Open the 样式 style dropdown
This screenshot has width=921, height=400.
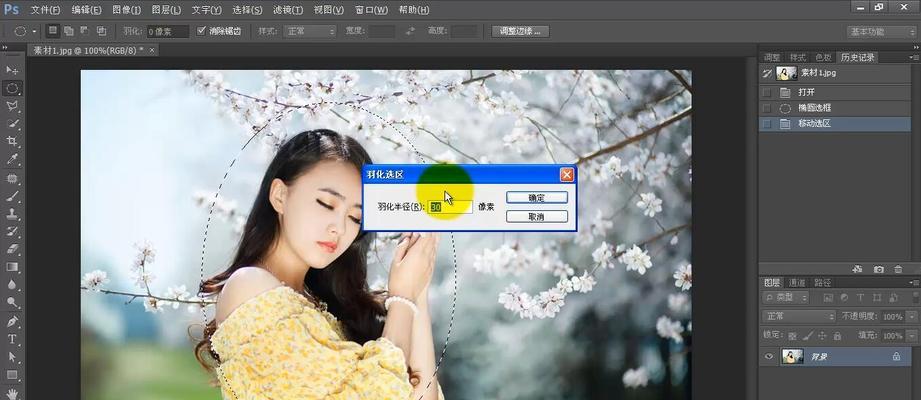click(x=310, y=31)
